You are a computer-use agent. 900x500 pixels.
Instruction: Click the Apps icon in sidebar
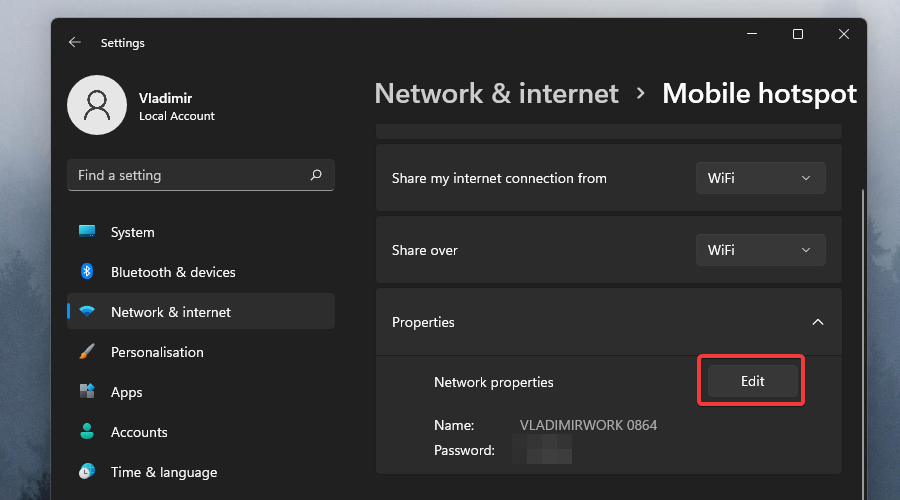pyautogui.click(x=87, y=392)
